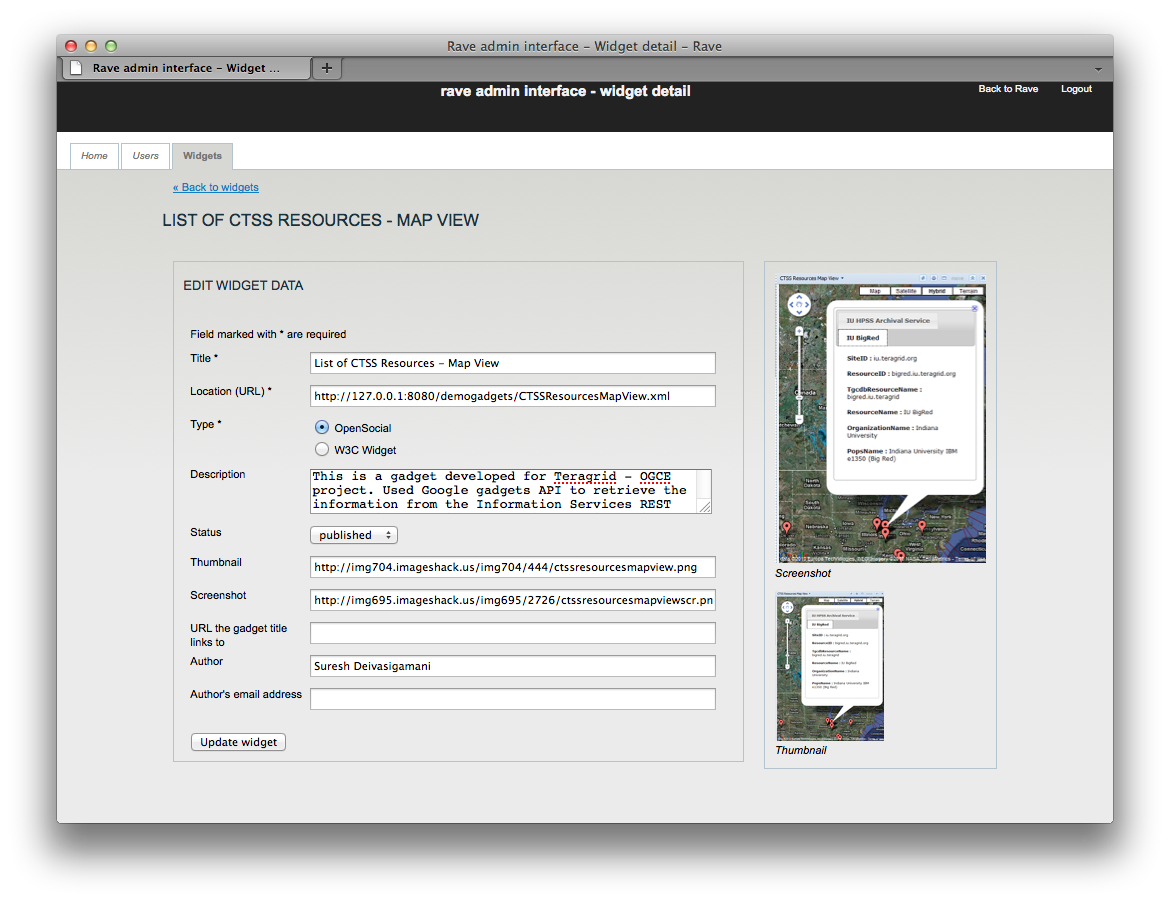
Task: Click into the Title text field
Action: (x=512, y=363)
